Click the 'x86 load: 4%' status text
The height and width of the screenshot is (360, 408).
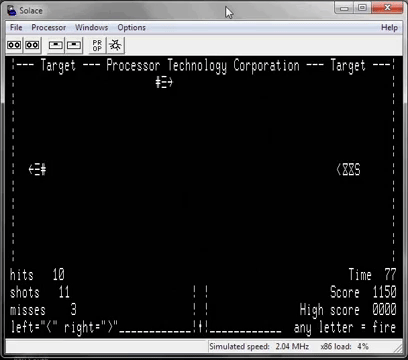345,347
